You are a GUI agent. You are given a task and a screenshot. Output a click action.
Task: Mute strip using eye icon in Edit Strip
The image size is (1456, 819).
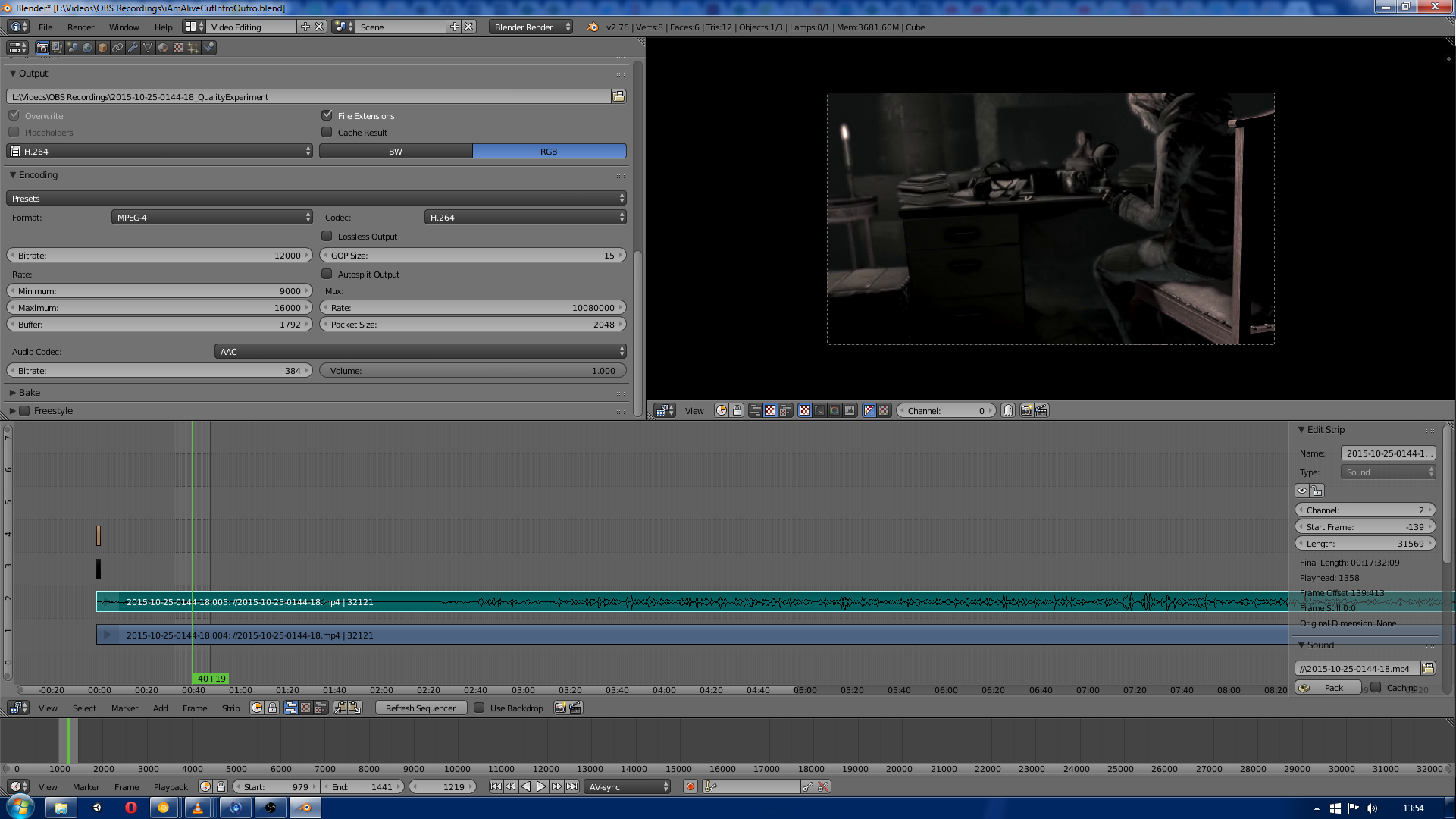1302,491
